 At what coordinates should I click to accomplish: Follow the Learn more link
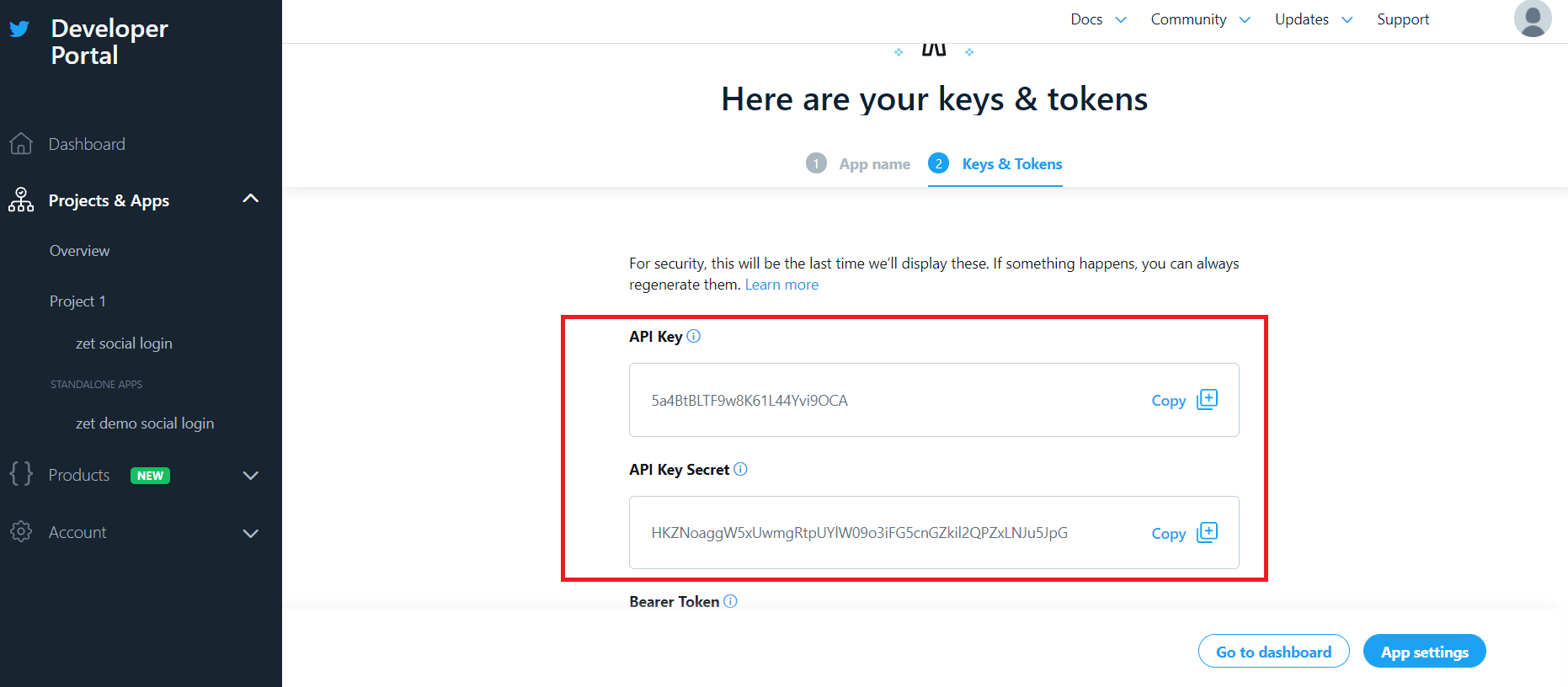tap(781, 285)
